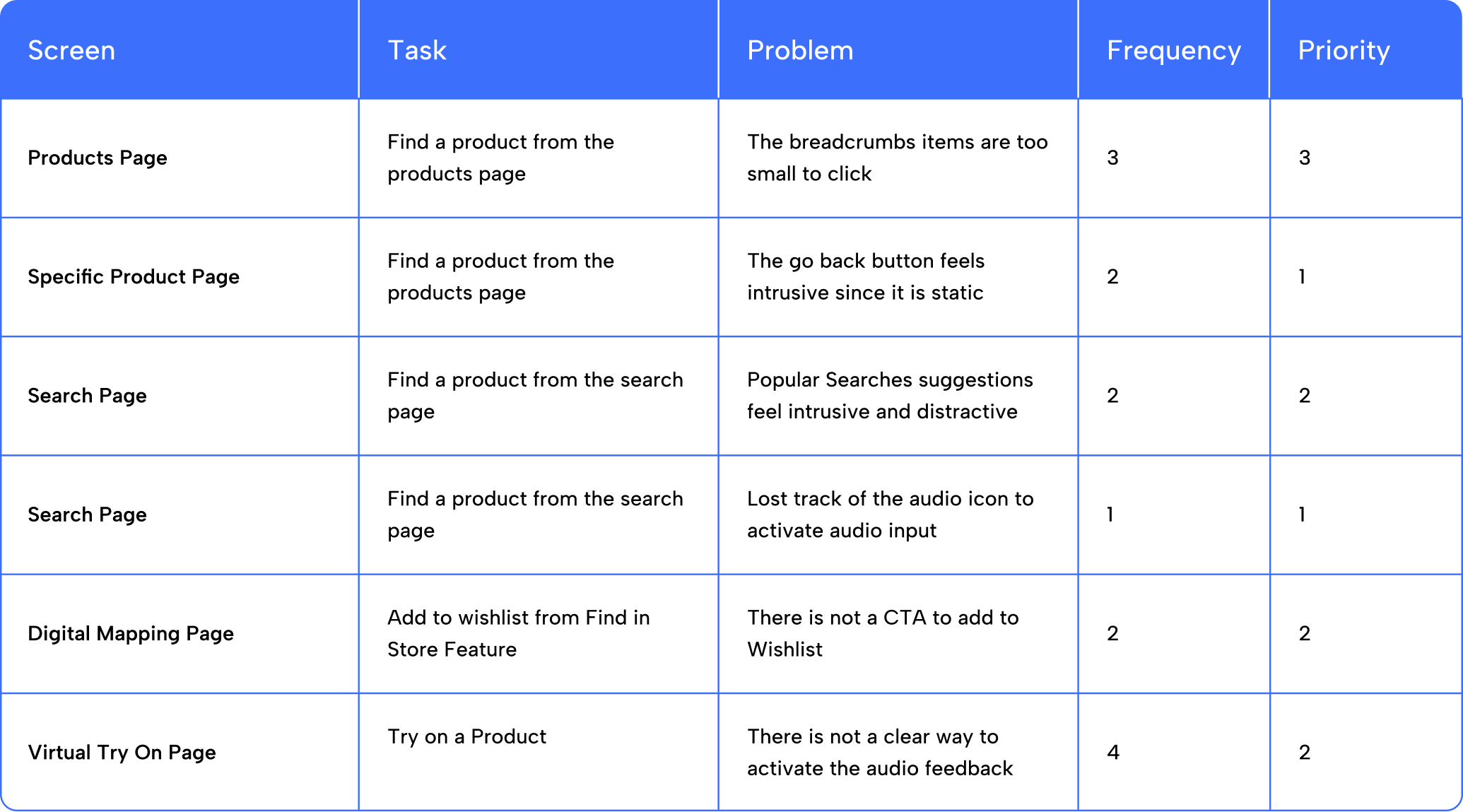The width and height of the screenshot is (1463, 812).
Task: Click the Screen column header
Action: (71, 51)
